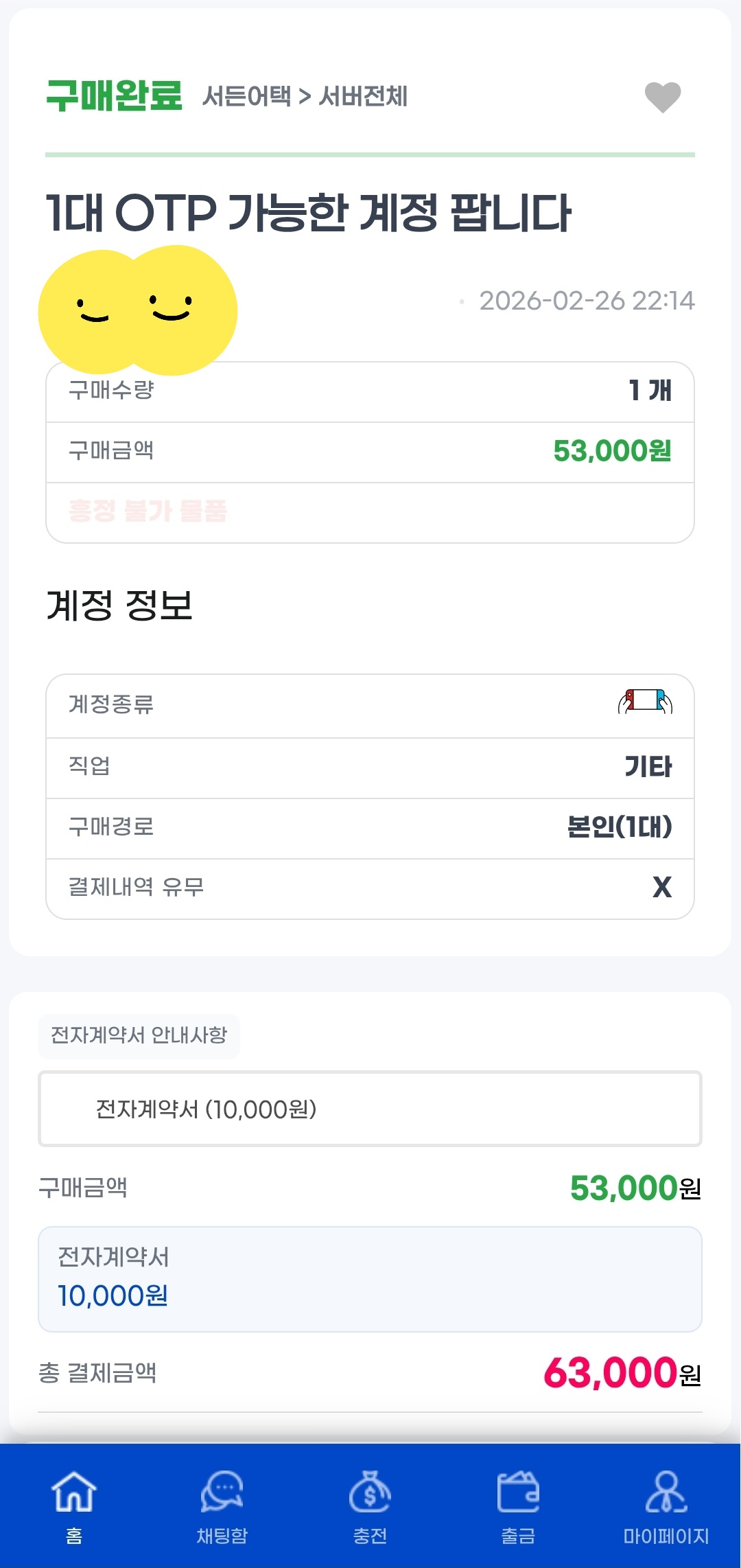Viewport: 741px width, 1568px height.
Task: Tap the faded 흥정 불가 물품 label
Action: point(148,511)
